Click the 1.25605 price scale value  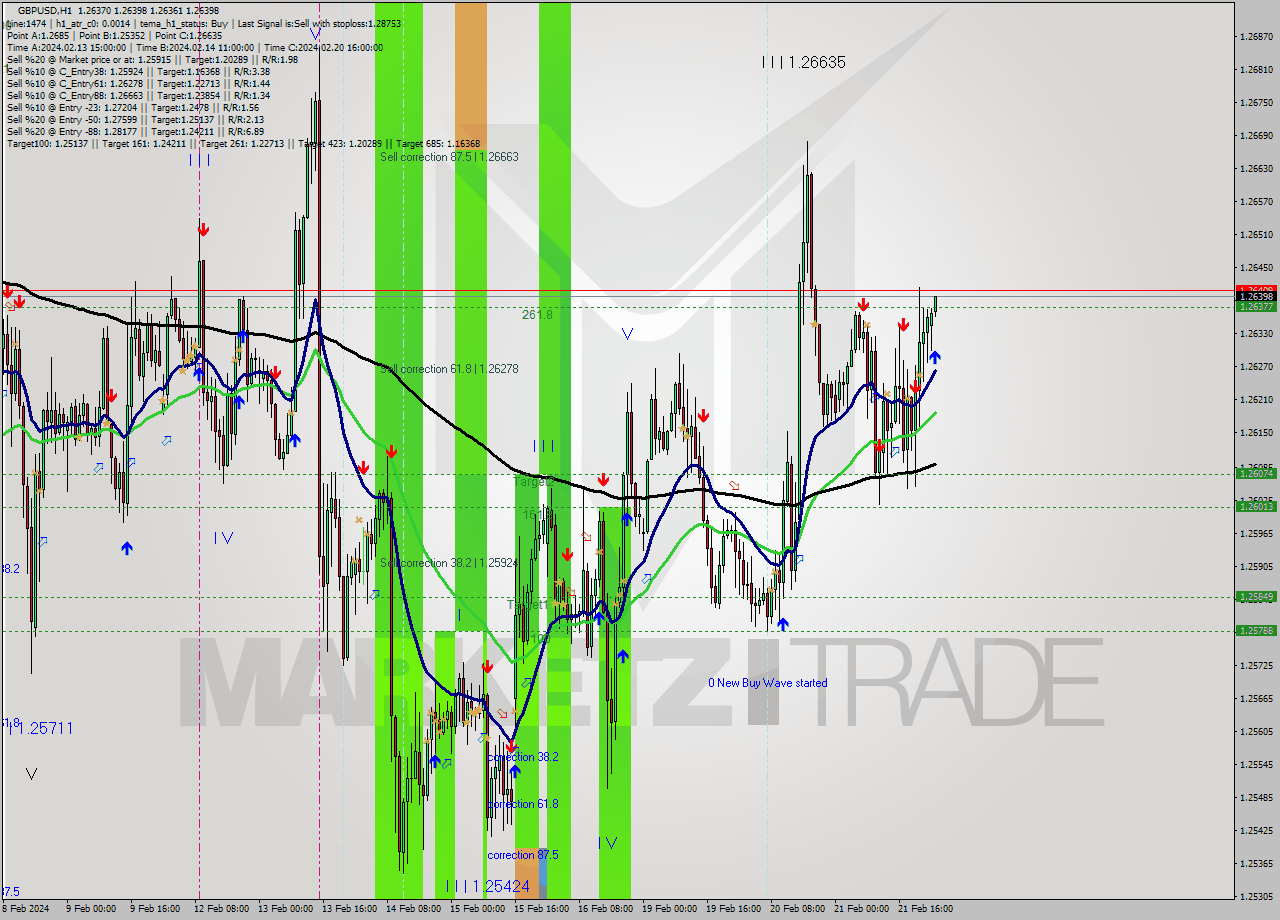click(x=1256, y=731)
